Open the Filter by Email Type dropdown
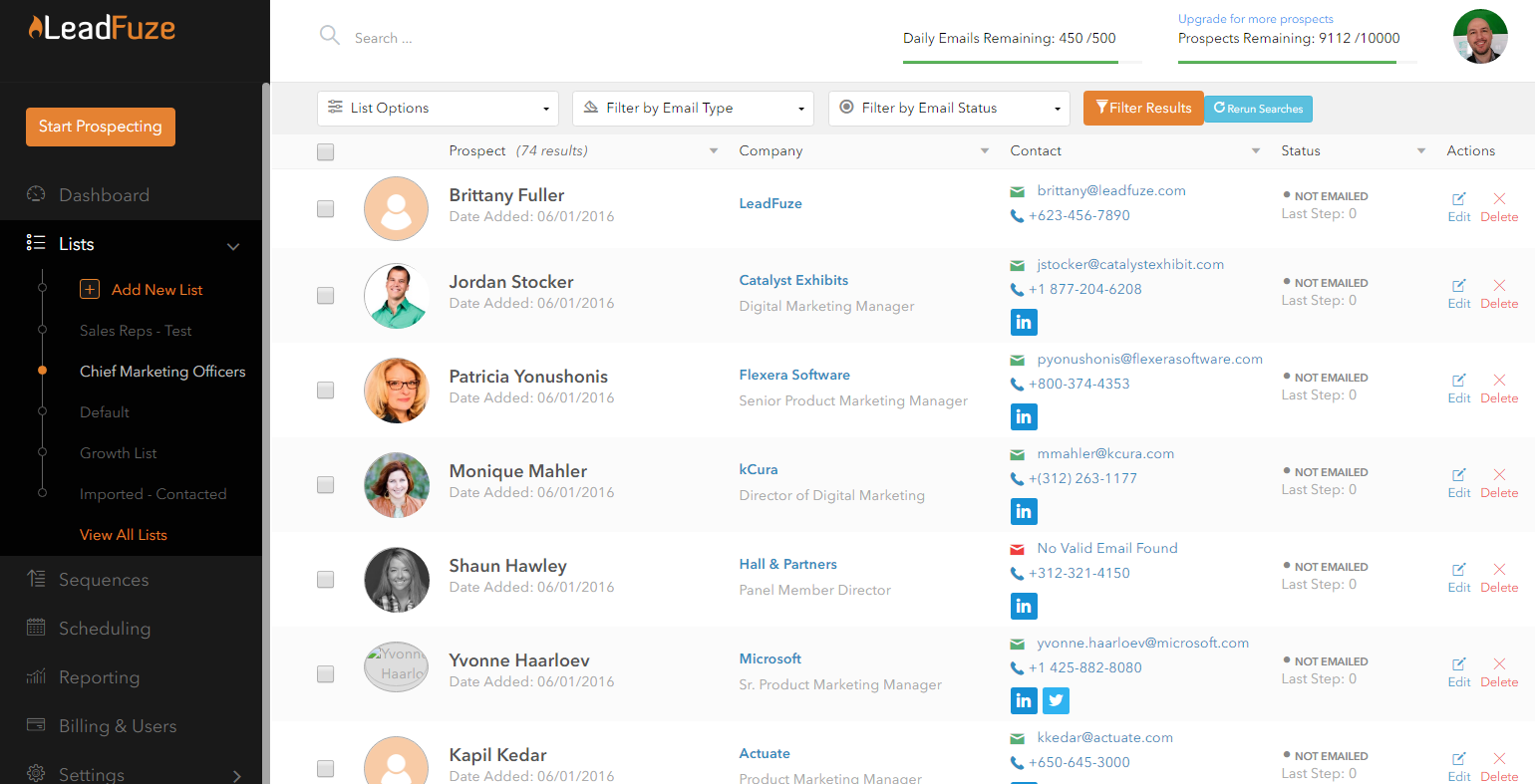 click(x=693, y=108)
